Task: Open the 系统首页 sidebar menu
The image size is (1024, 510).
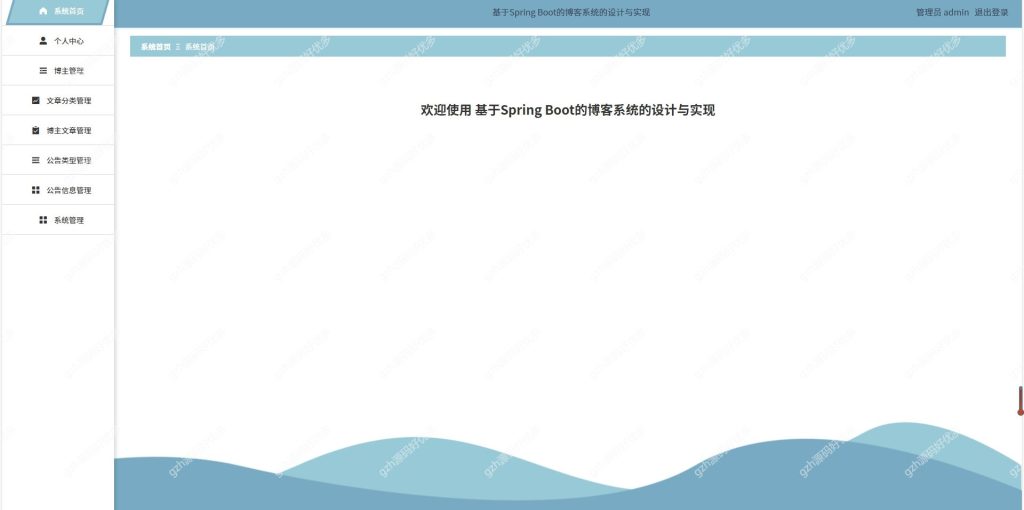Action: coord(57,12)
